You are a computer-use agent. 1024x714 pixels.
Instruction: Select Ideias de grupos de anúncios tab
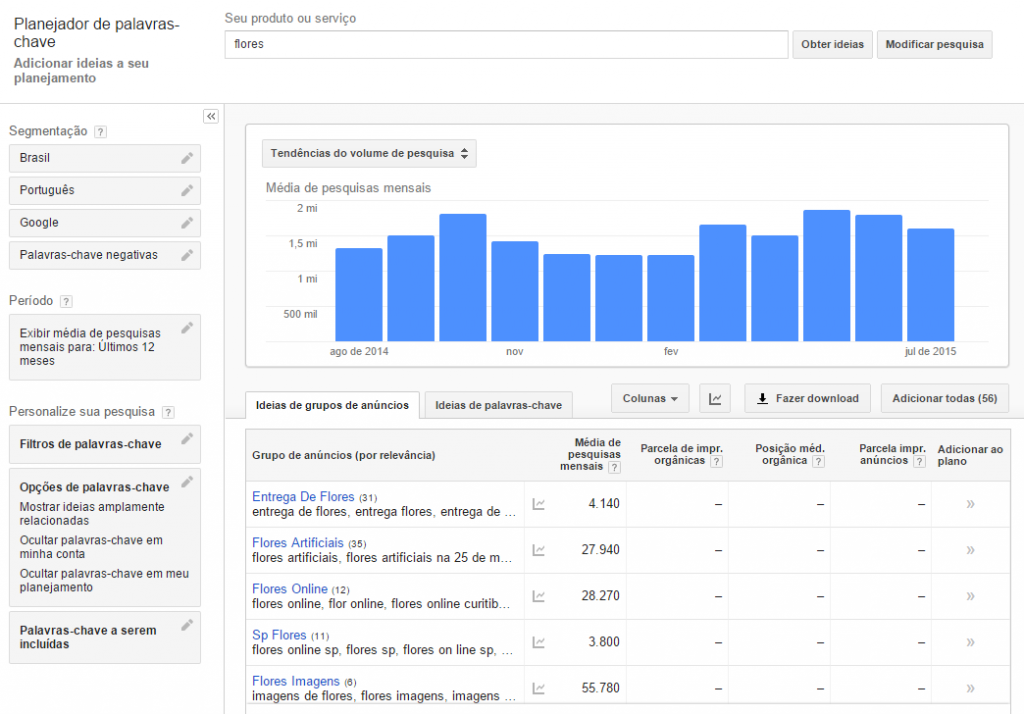(333, 405)
